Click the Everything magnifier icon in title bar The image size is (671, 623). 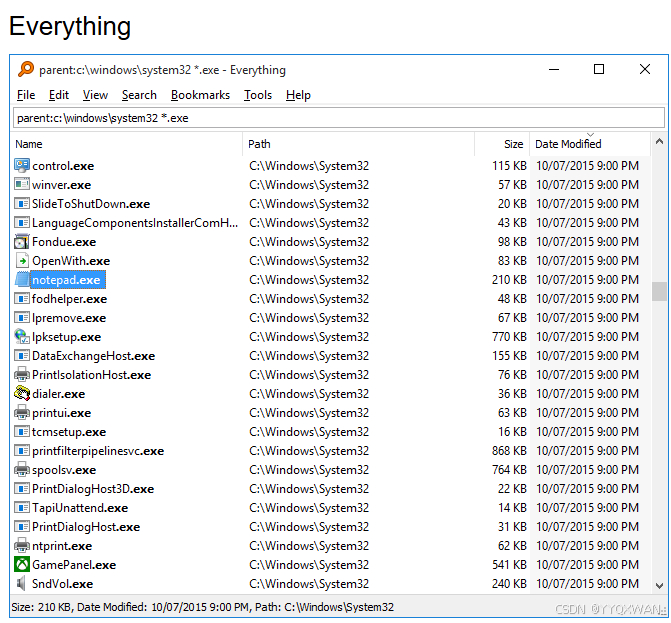click(25, 69)
